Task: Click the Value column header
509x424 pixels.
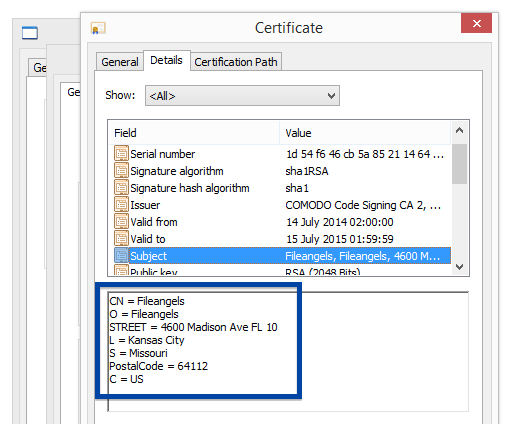Action: click(365, 133)
